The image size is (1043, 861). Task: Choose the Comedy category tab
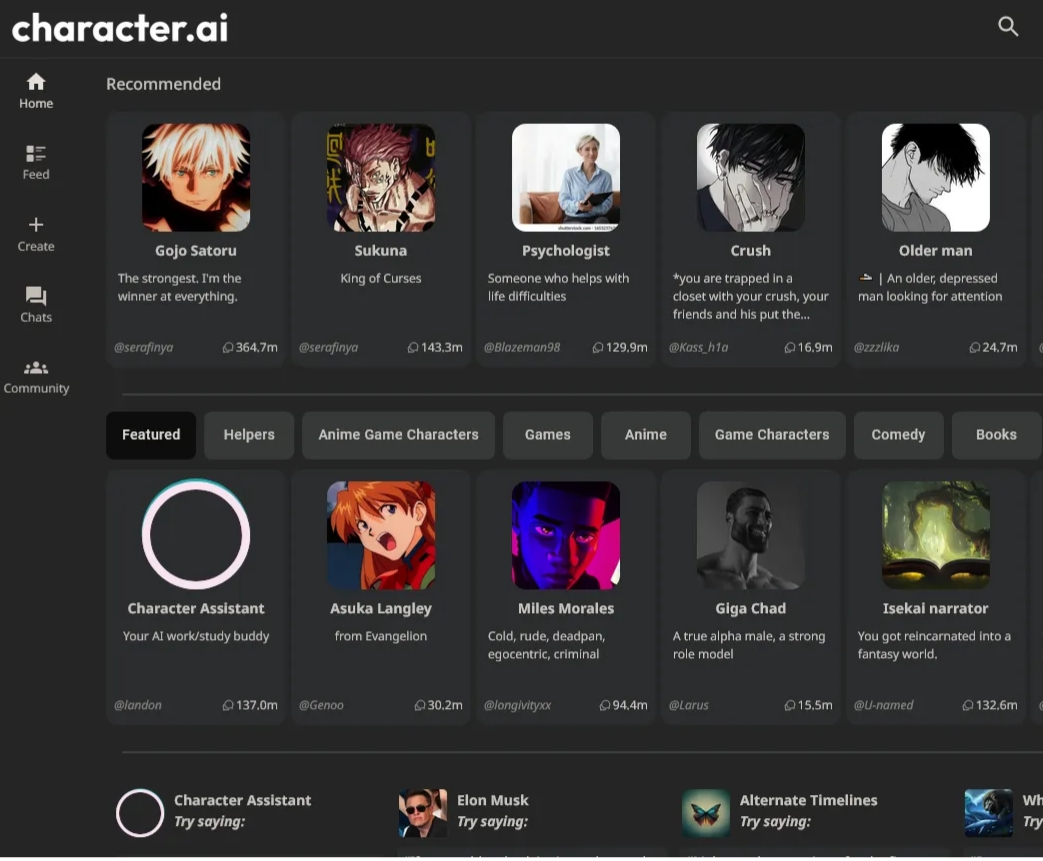coord(898,435)
